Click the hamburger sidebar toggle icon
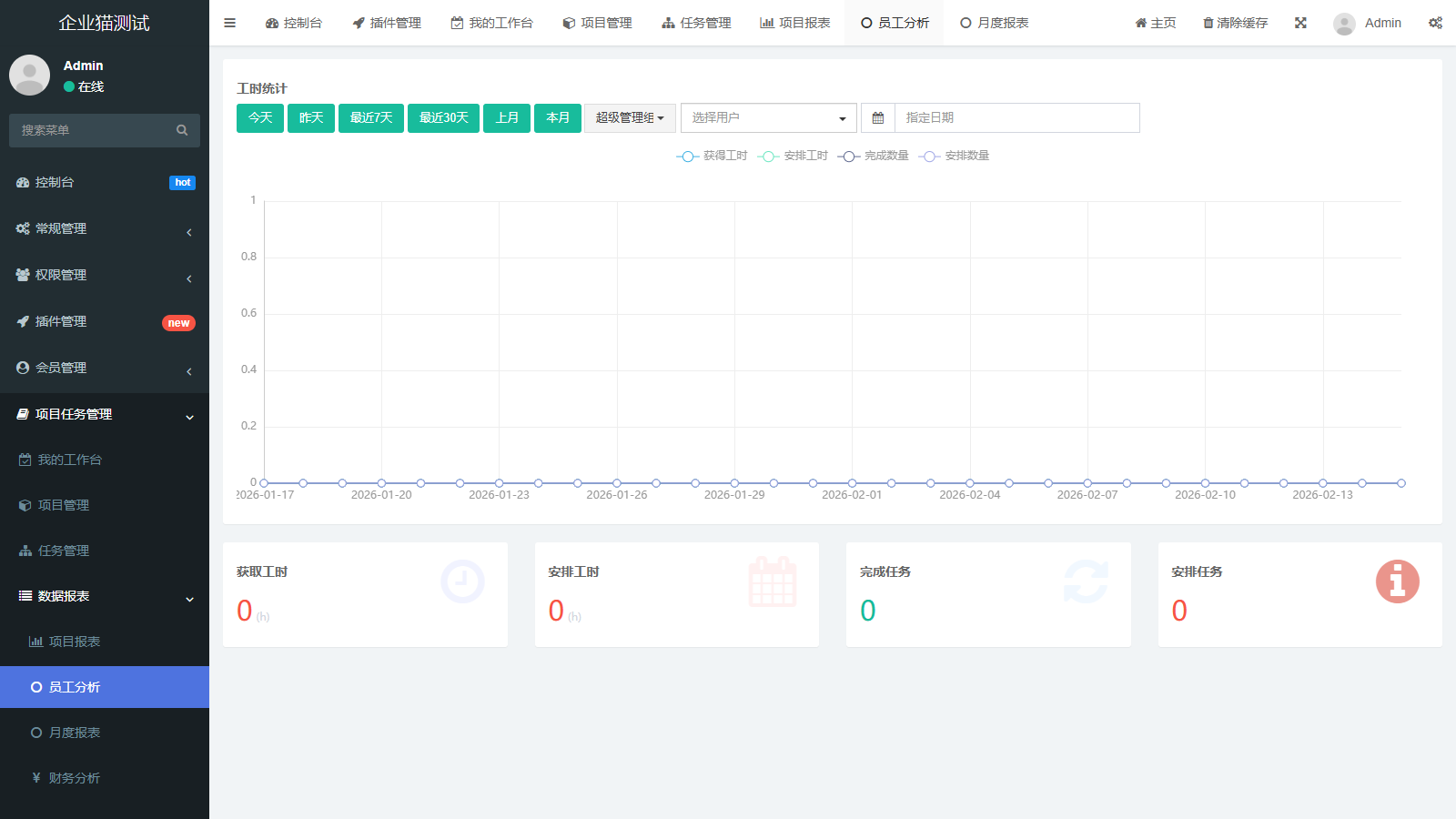This screenshot has width=1456, height=819. point(229,23)
